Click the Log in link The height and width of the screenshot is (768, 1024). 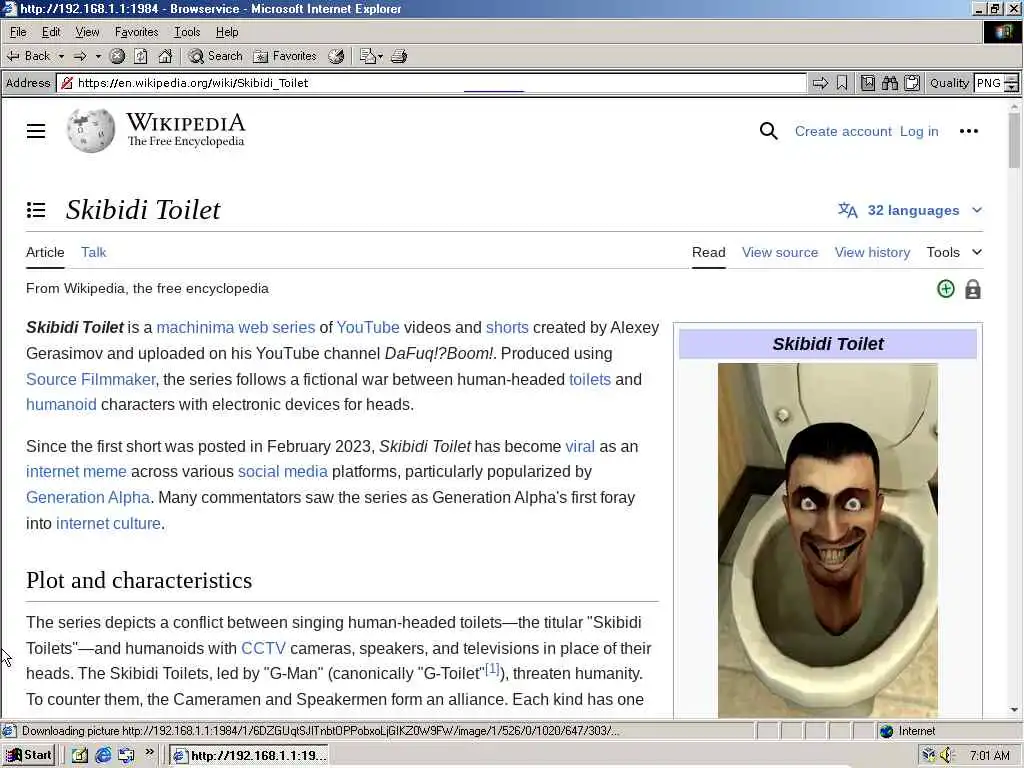pyautogui.click(x=919, y=131)
